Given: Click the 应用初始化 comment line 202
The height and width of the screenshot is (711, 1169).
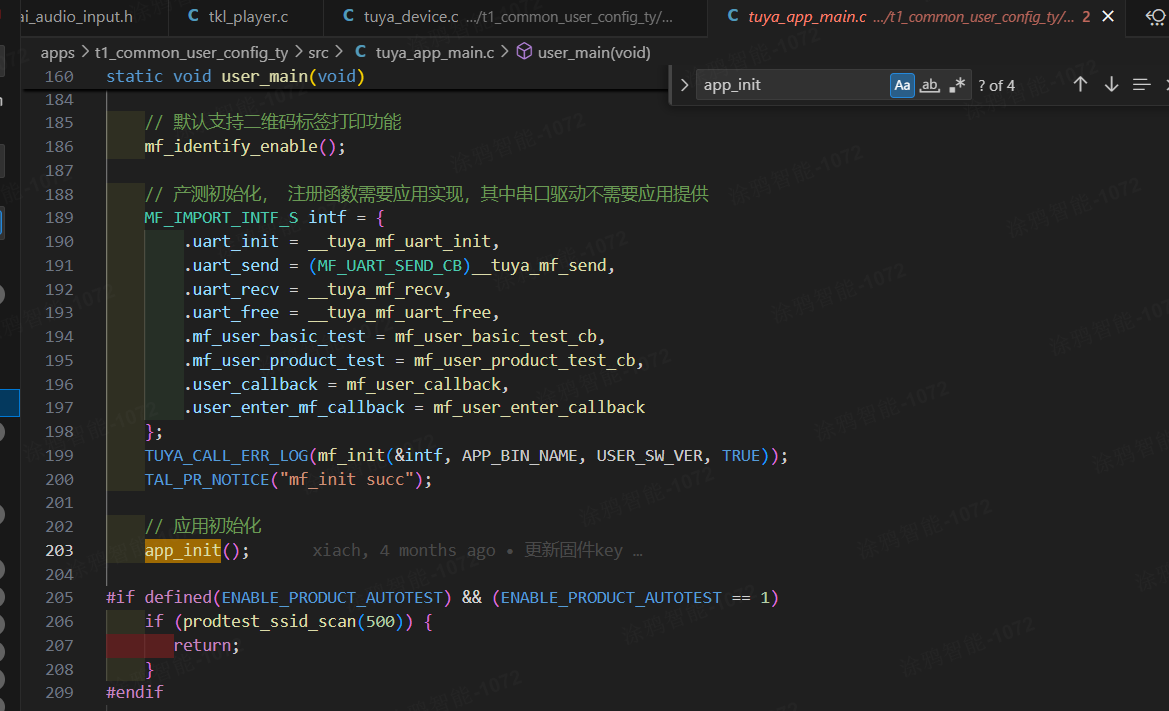Looking at the screenshot, I should point(203,526).
